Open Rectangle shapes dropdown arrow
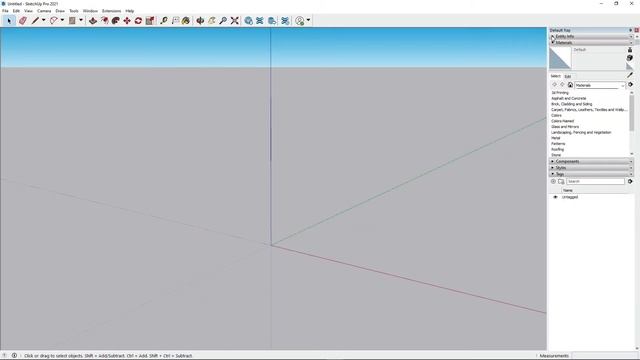The width and height of the screenshot is (640, 360). (81, 20)
